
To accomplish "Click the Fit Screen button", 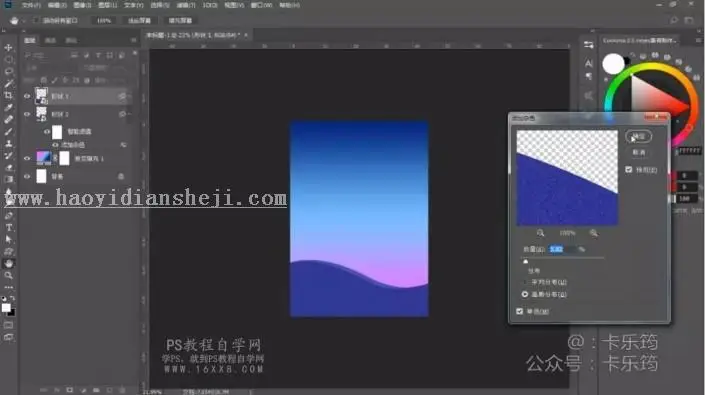I will pos(139,21).
